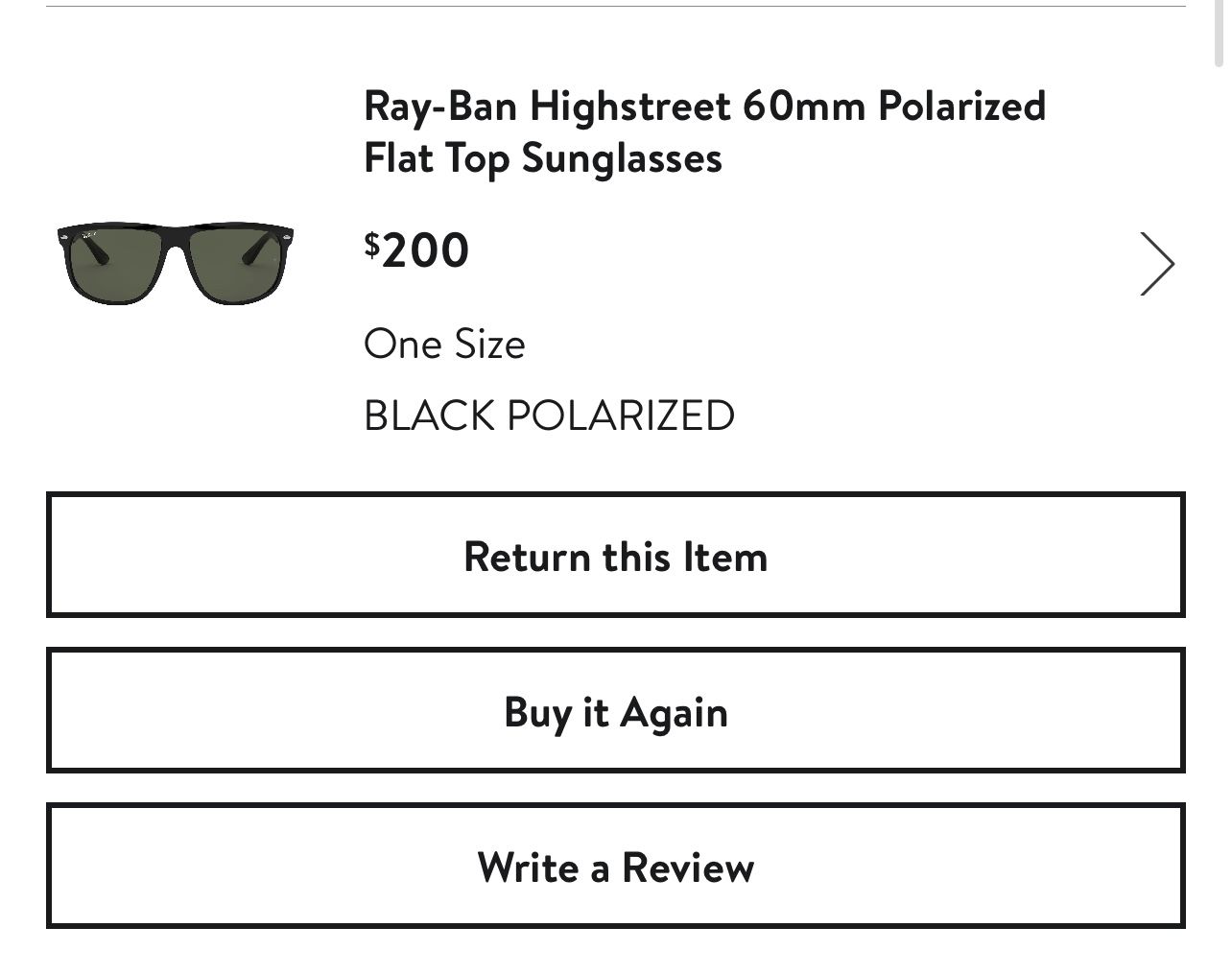Viewport: 1232px width, 975px height.
Task: Open the Ray-Ban Highstreet product title link
Action: [x=704, y=131]
